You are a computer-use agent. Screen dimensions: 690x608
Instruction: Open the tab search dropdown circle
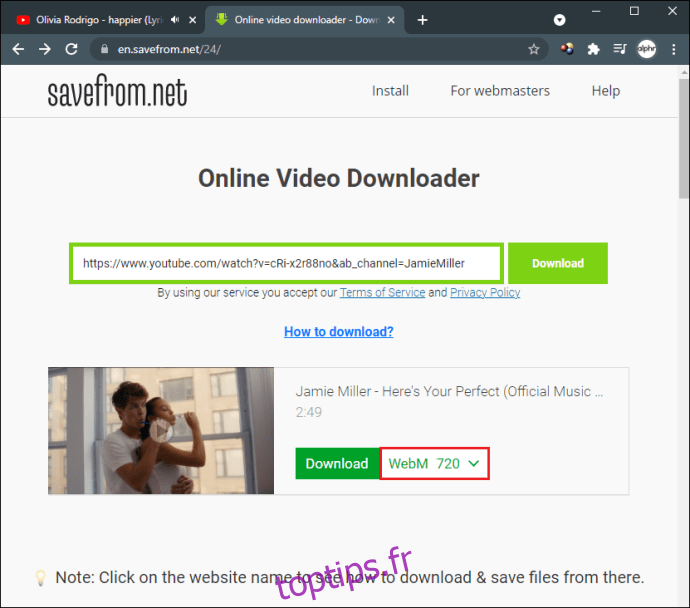click(559, 20)
